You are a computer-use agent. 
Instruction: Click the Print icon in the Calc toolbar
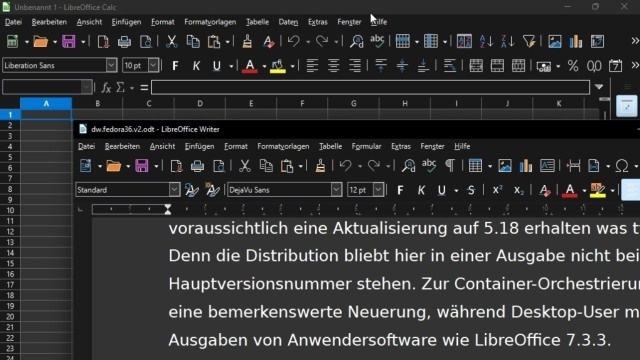[124, 41]
